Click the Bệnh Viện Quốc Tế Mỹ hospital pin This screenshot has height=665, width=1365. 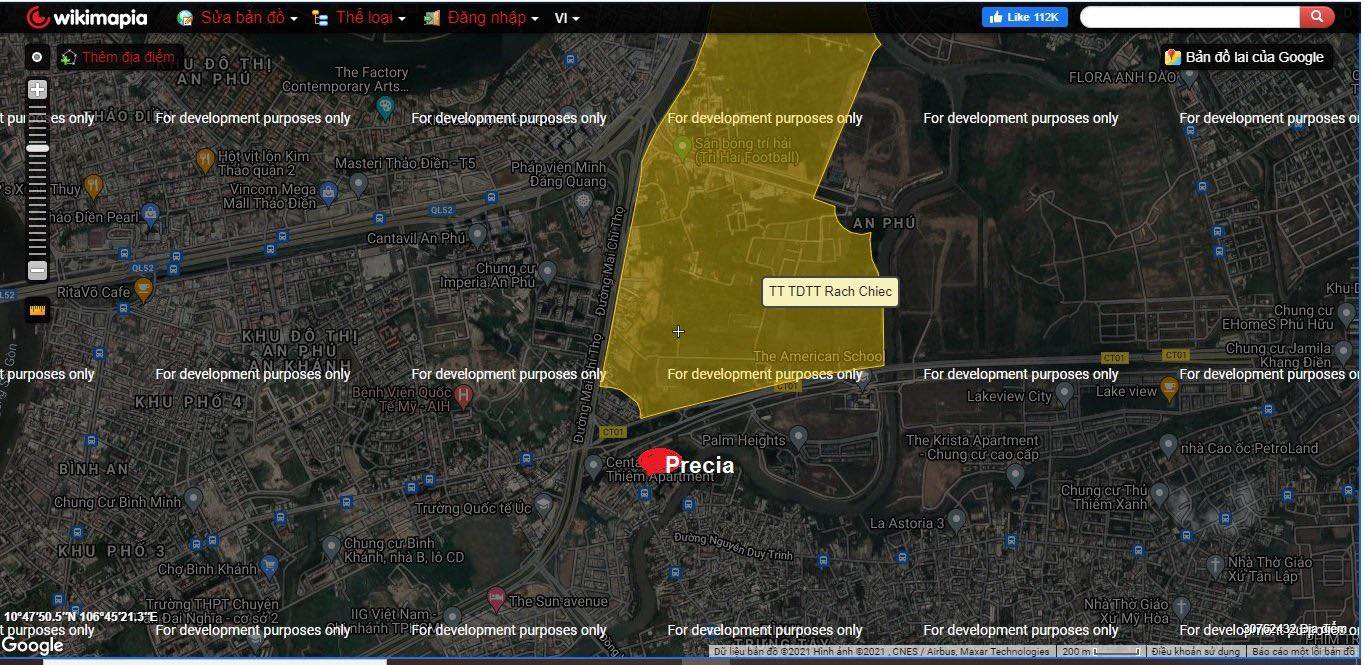click(x=463, y=396)
